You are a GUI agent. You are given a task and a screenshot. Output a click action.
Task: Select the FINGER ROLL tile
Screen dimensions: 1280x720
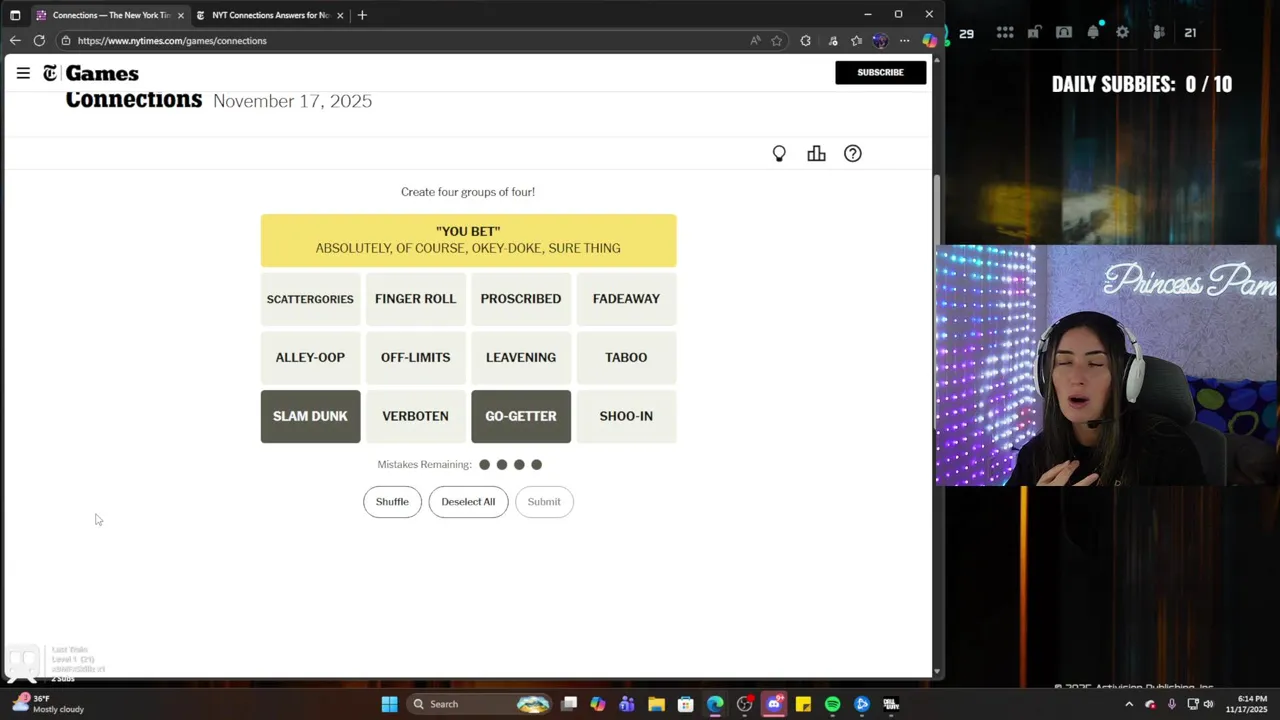(x=415, y=299)
